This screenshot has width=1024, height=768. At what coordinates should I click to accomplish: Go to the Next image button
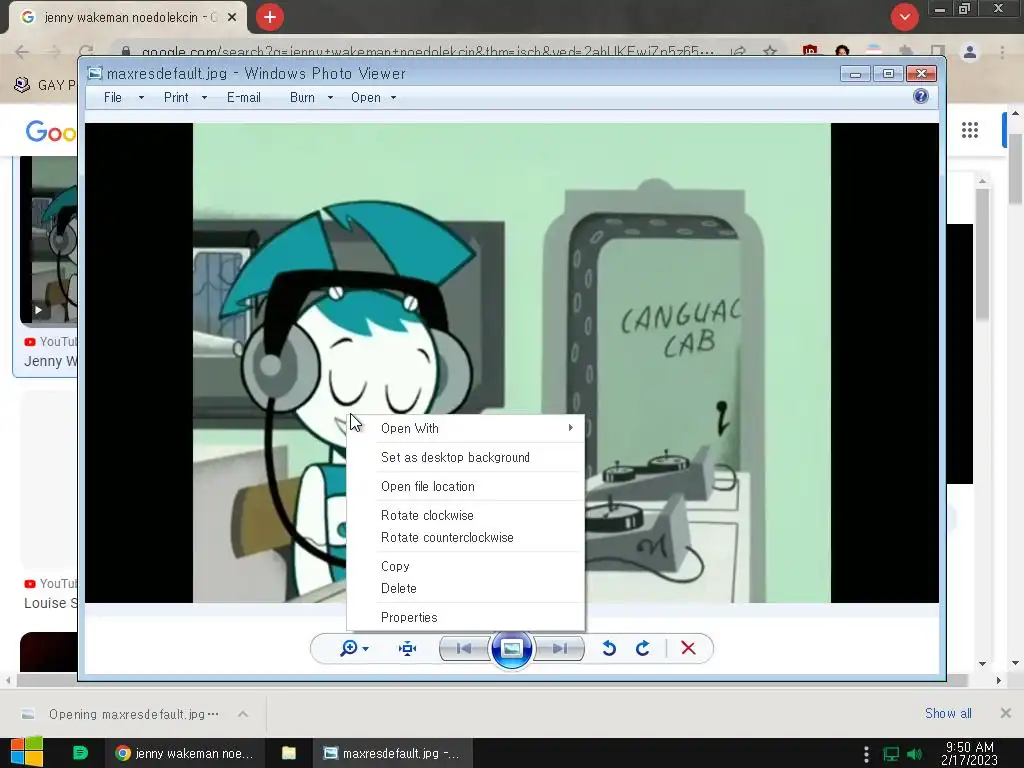tap(560, 648)
